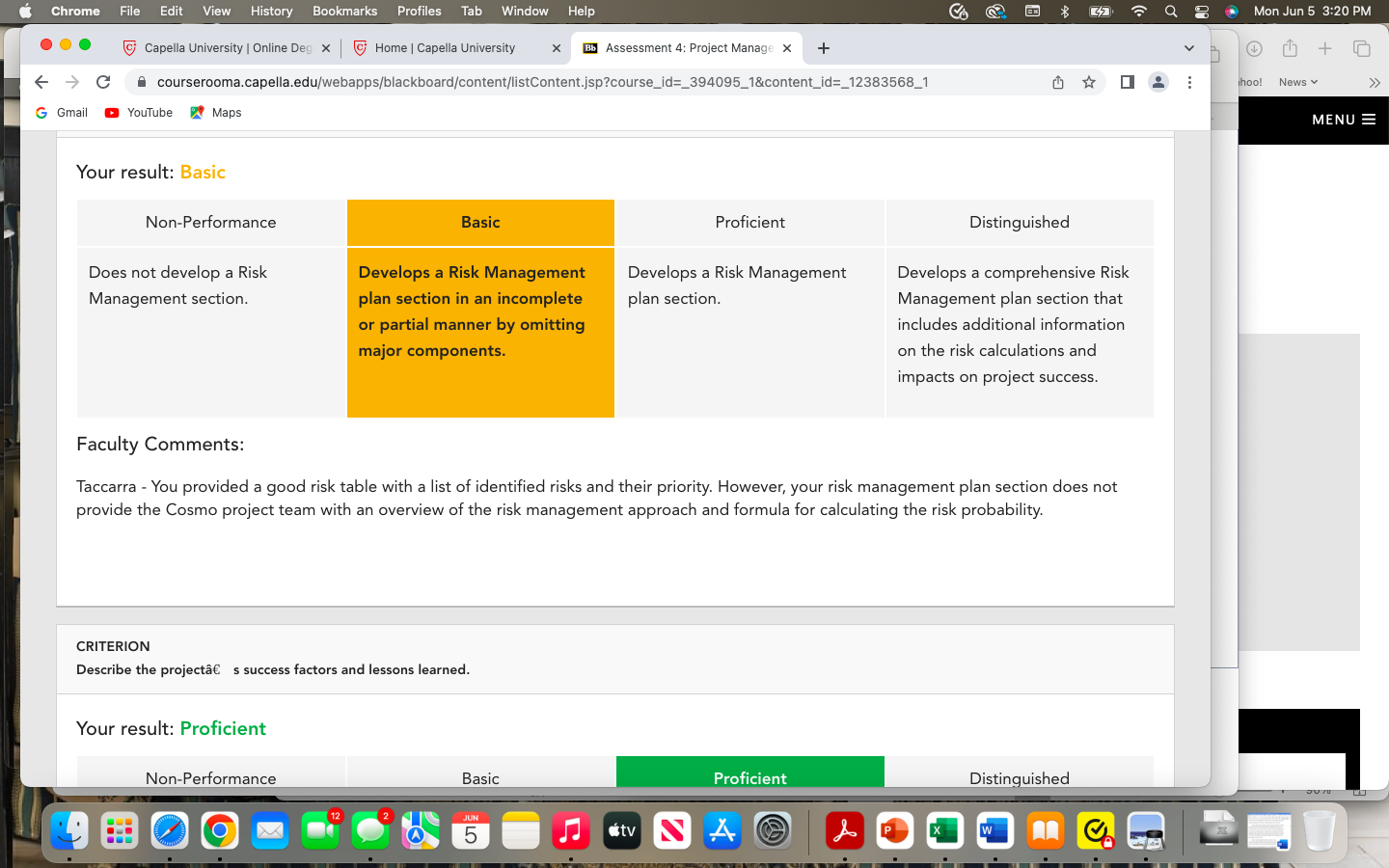Open App Store from the Dock
This screenshot has width=1389, height=868.
pyautogui.click(x=722, y=830)
